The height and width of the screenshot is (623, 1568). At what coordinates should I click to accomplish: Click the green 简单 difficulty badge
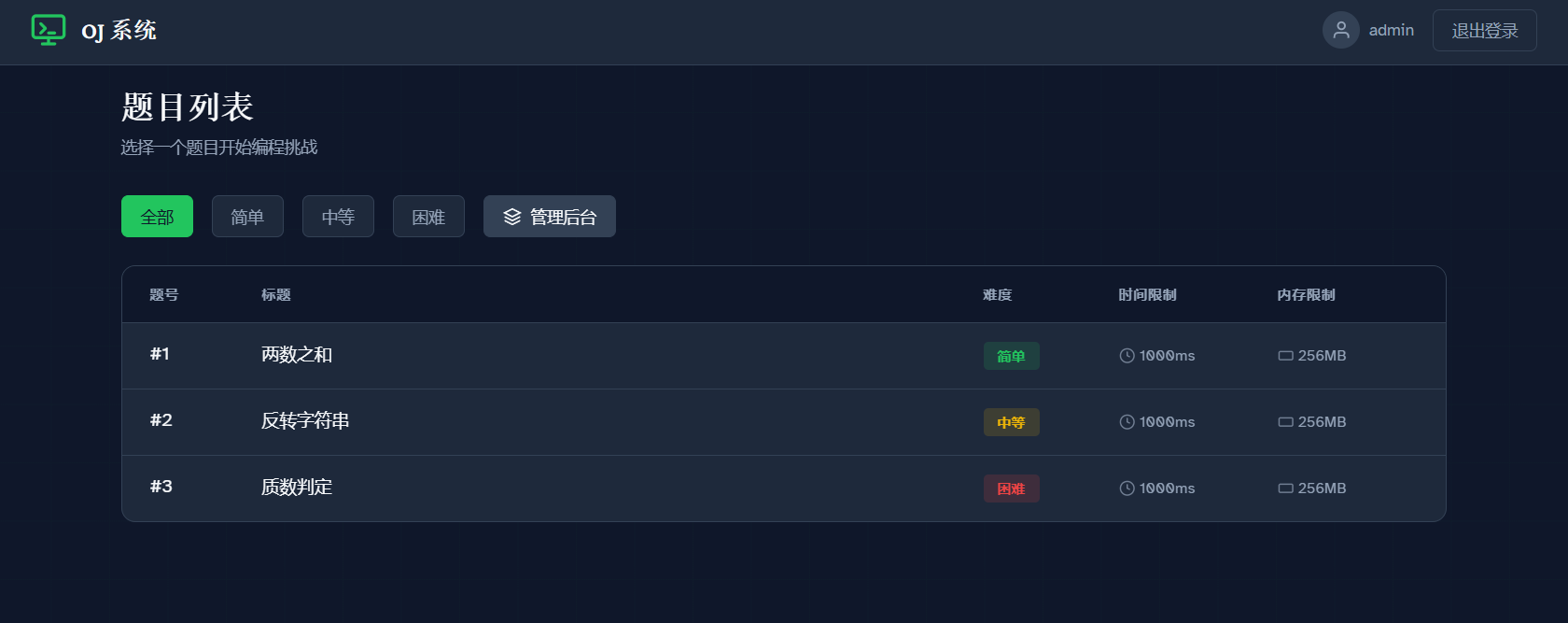1011,356
